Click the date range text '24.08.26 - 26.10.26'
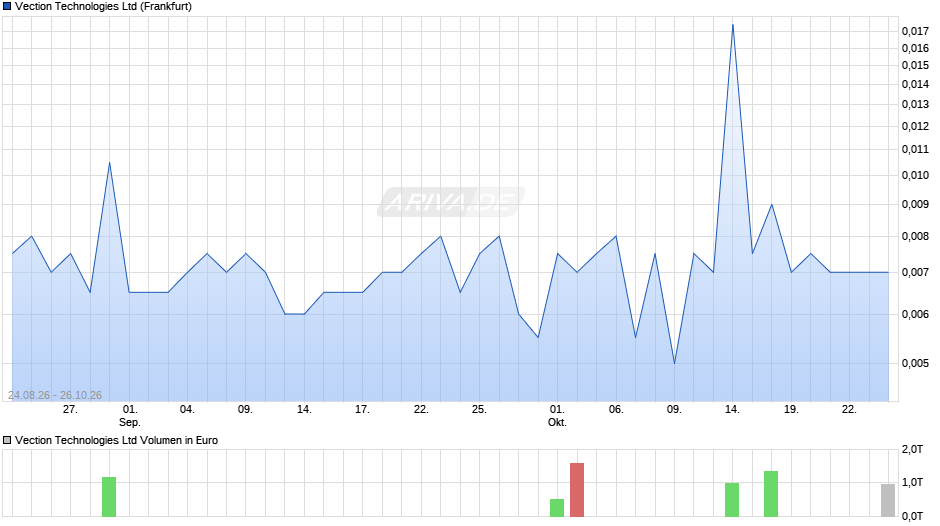The width and height of the screenshot is (940, 526). pyautogui.click(x=55, y=395)
